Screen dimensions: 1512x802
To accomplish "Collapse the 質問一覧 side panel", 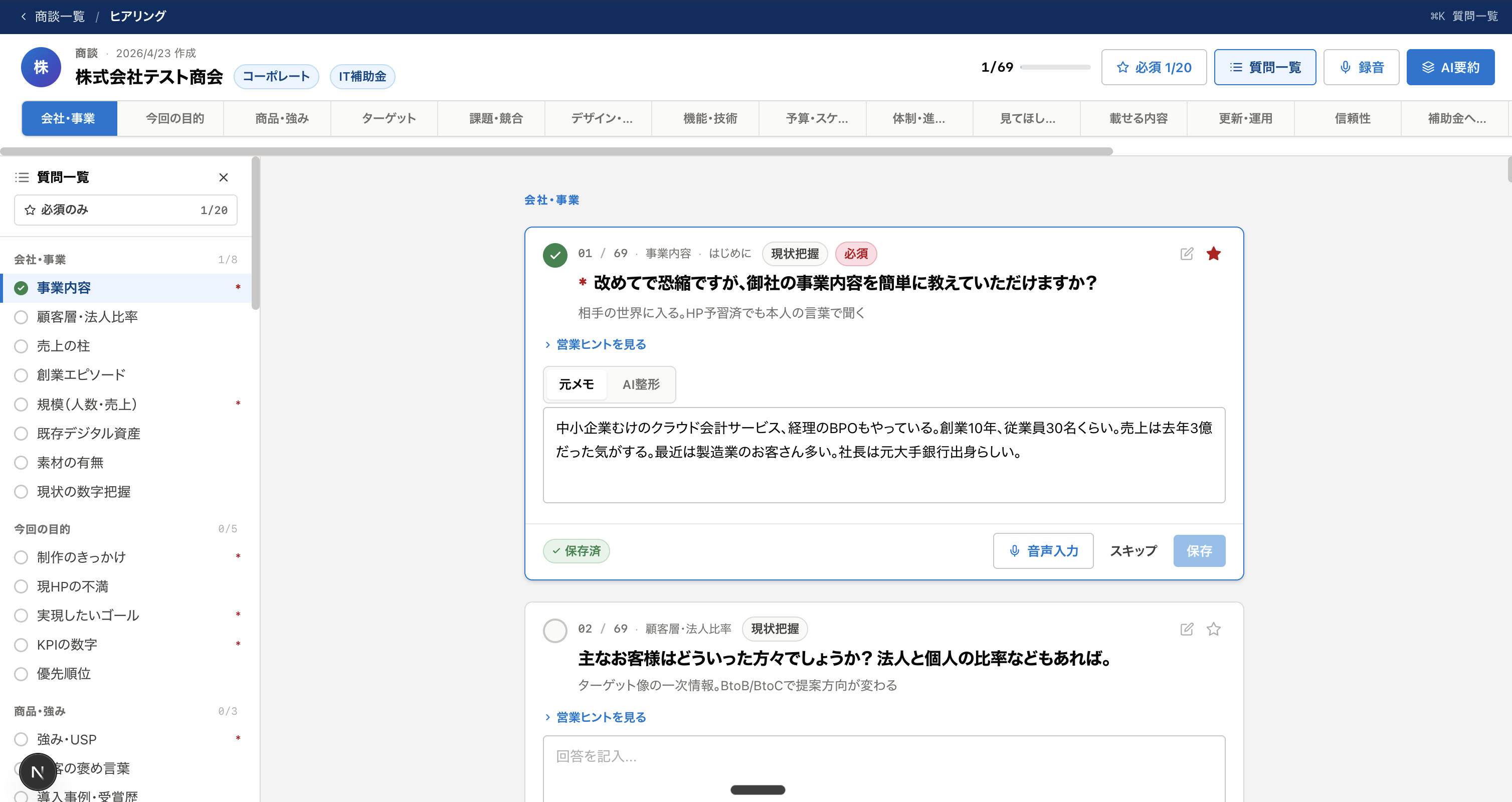I will 224,177.
